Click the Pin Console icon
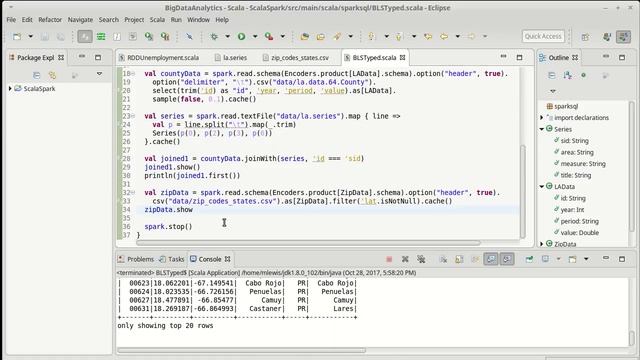Image resolution: width=640 pixels, height=360 pixels. coord(529,259)
